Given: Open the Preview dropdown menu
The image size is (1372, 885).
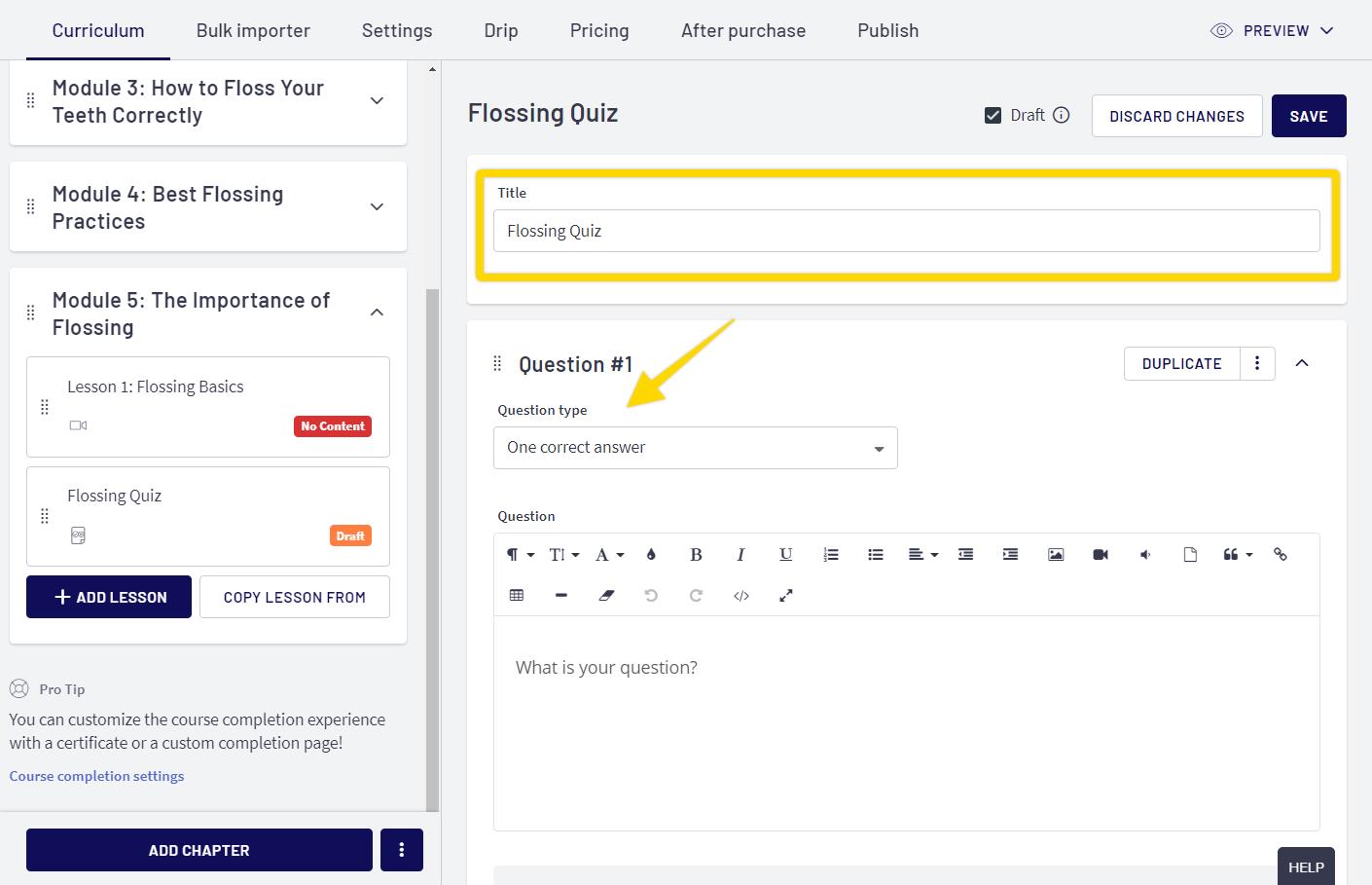Looking at the screenshot, I should tap(1272, 30).
